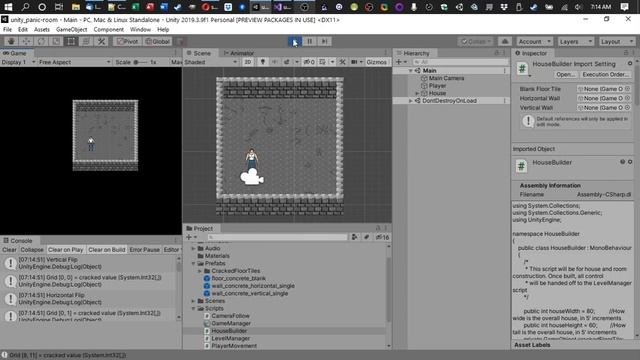Select the Move tool

[x=26, y=41]
